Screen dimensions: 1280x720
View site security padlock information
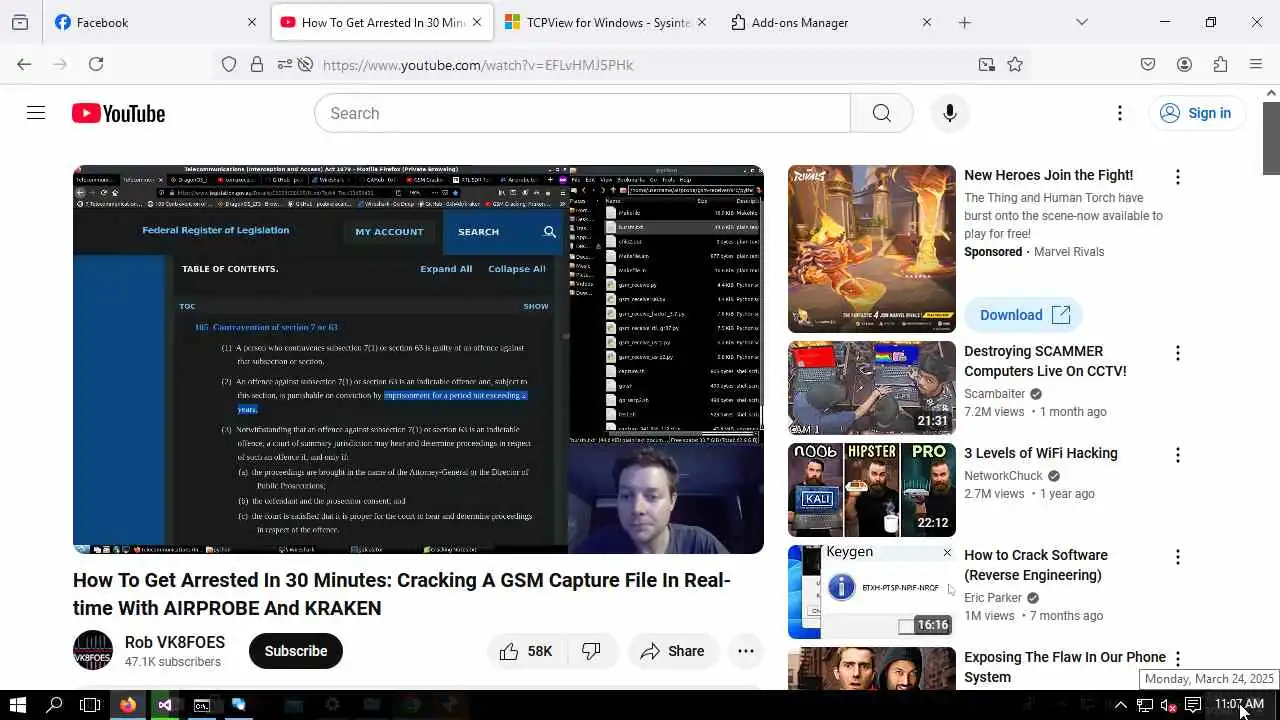(257, 64)
